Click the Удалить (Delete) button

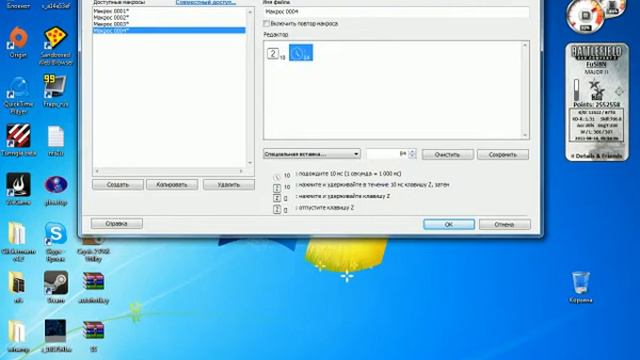(229, 185)
